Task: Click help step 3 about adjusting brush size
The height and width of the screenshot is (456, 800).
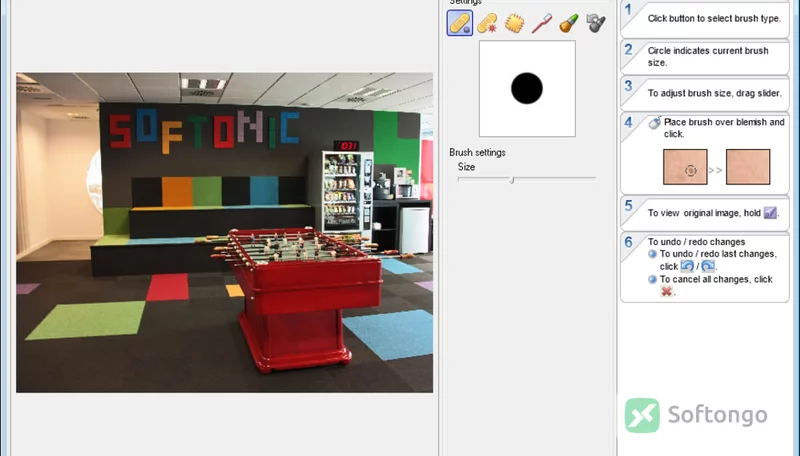Action: pos(705,93)
